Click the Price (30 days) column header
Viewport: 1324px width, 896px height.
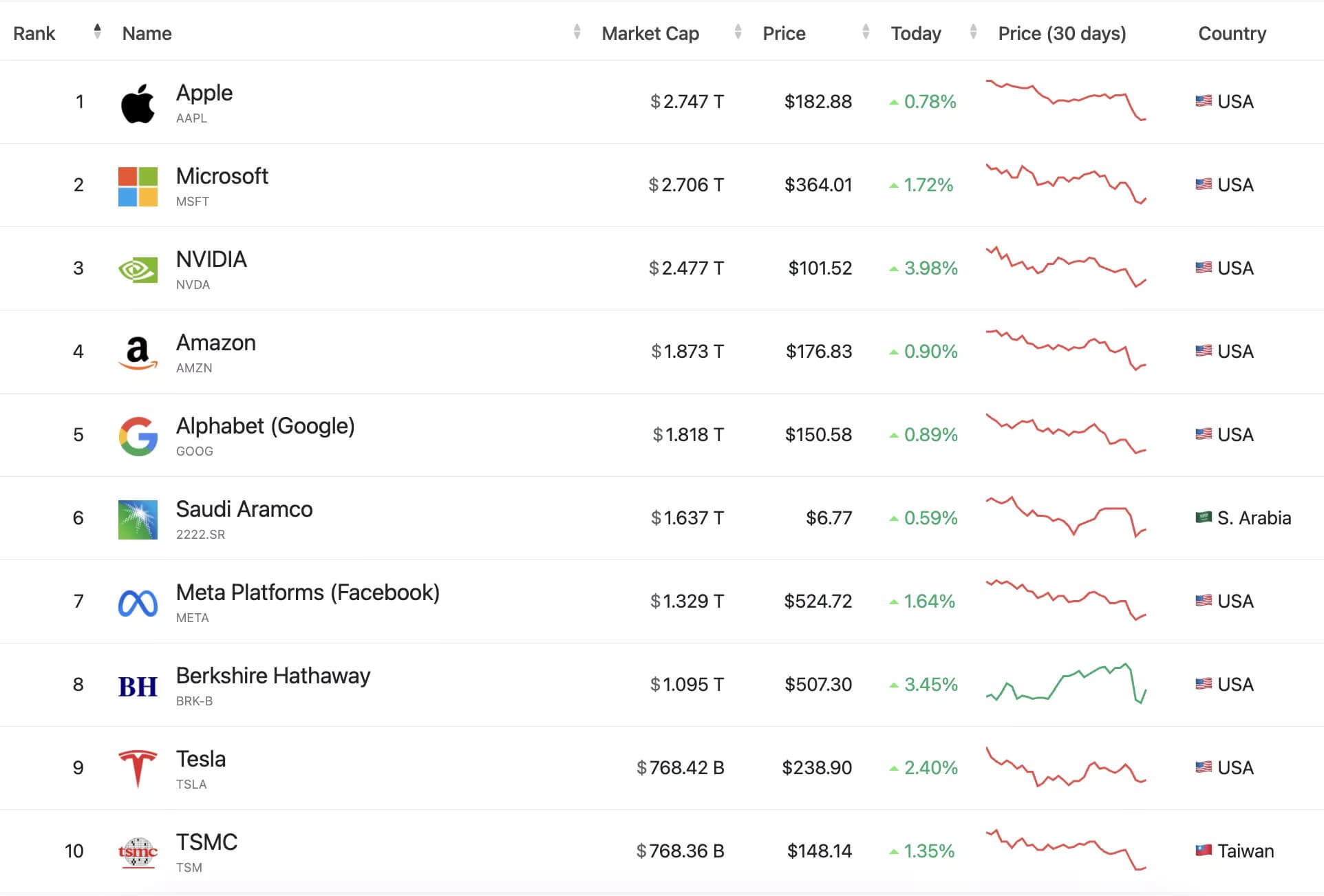pyautogui.click(x=1062, y=33)
